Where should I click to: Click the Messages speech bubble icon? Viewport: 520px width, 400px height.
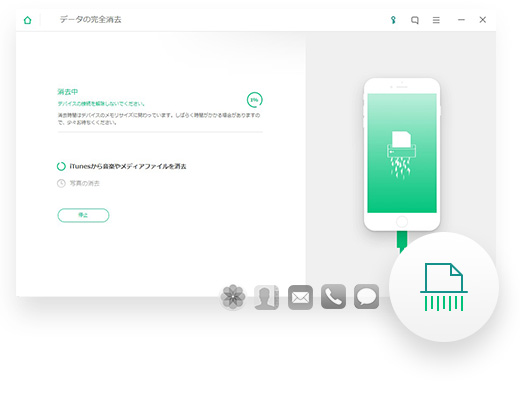(x=366, y=297)
